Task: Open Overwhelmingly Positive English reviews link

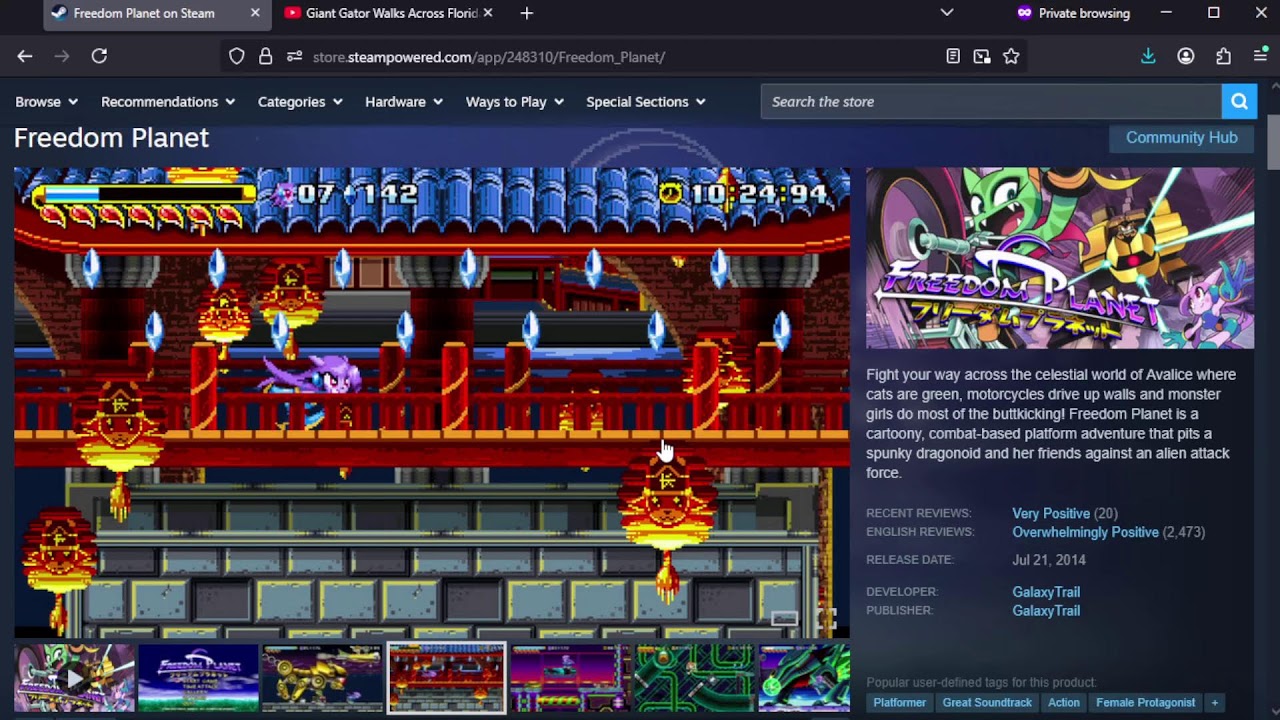Action: click(1085, 533)
